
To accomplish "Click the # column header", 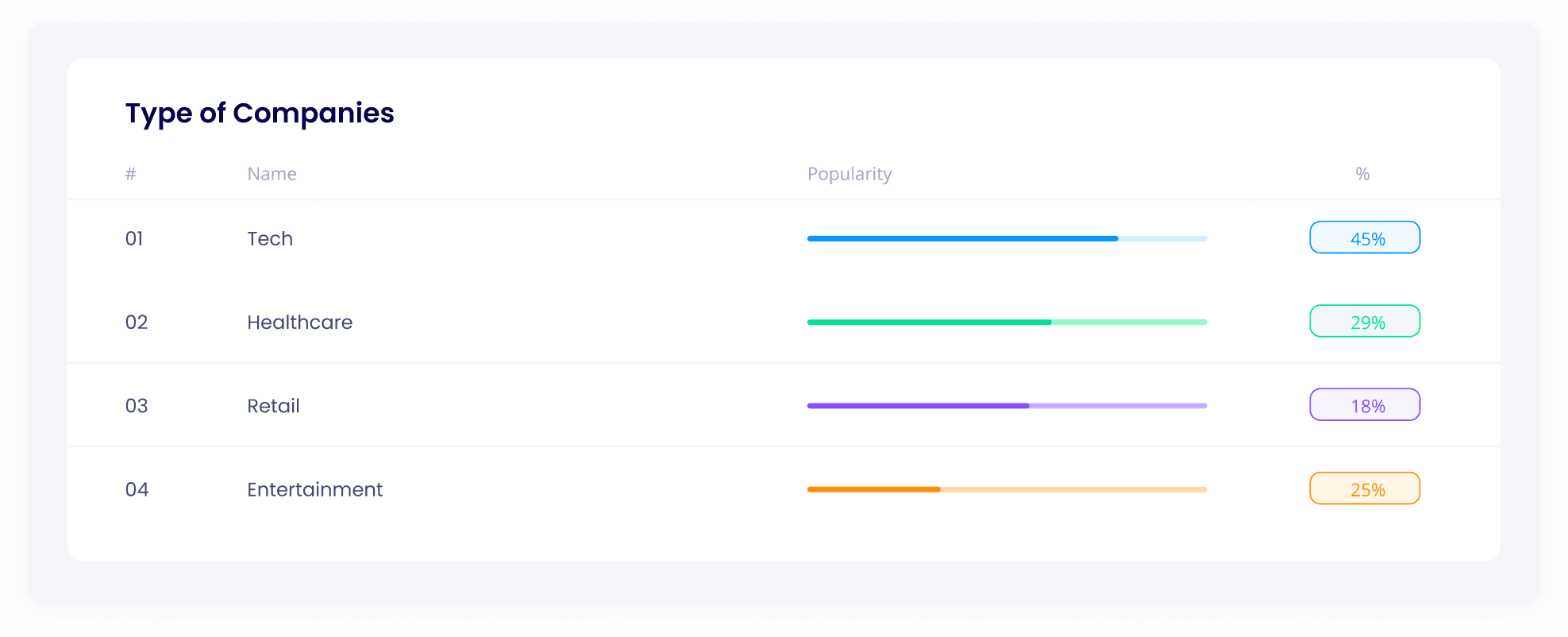I will (129, 173).
